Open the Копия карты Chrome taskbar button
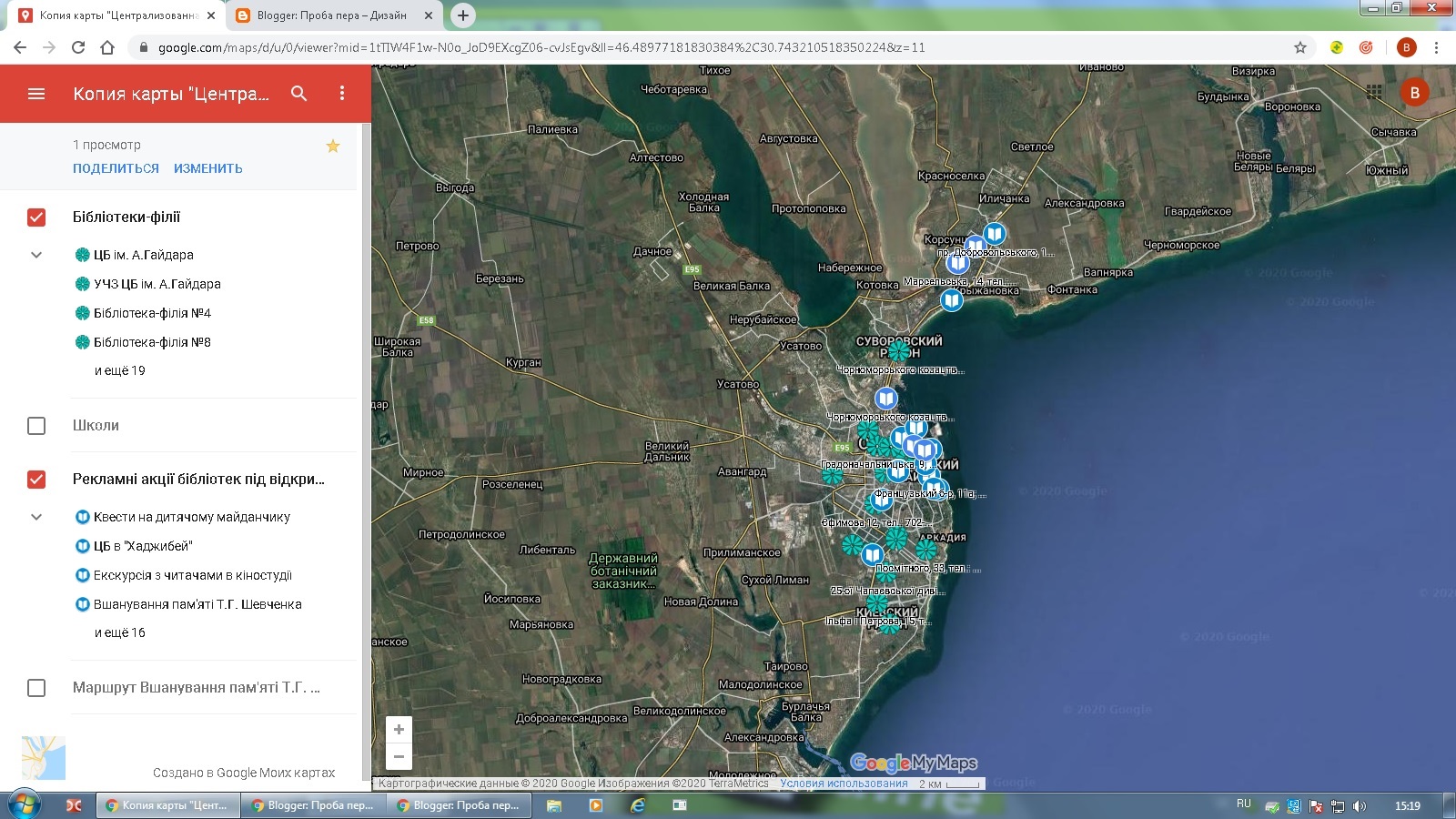1456x819 pixels. tap(167, 805)
